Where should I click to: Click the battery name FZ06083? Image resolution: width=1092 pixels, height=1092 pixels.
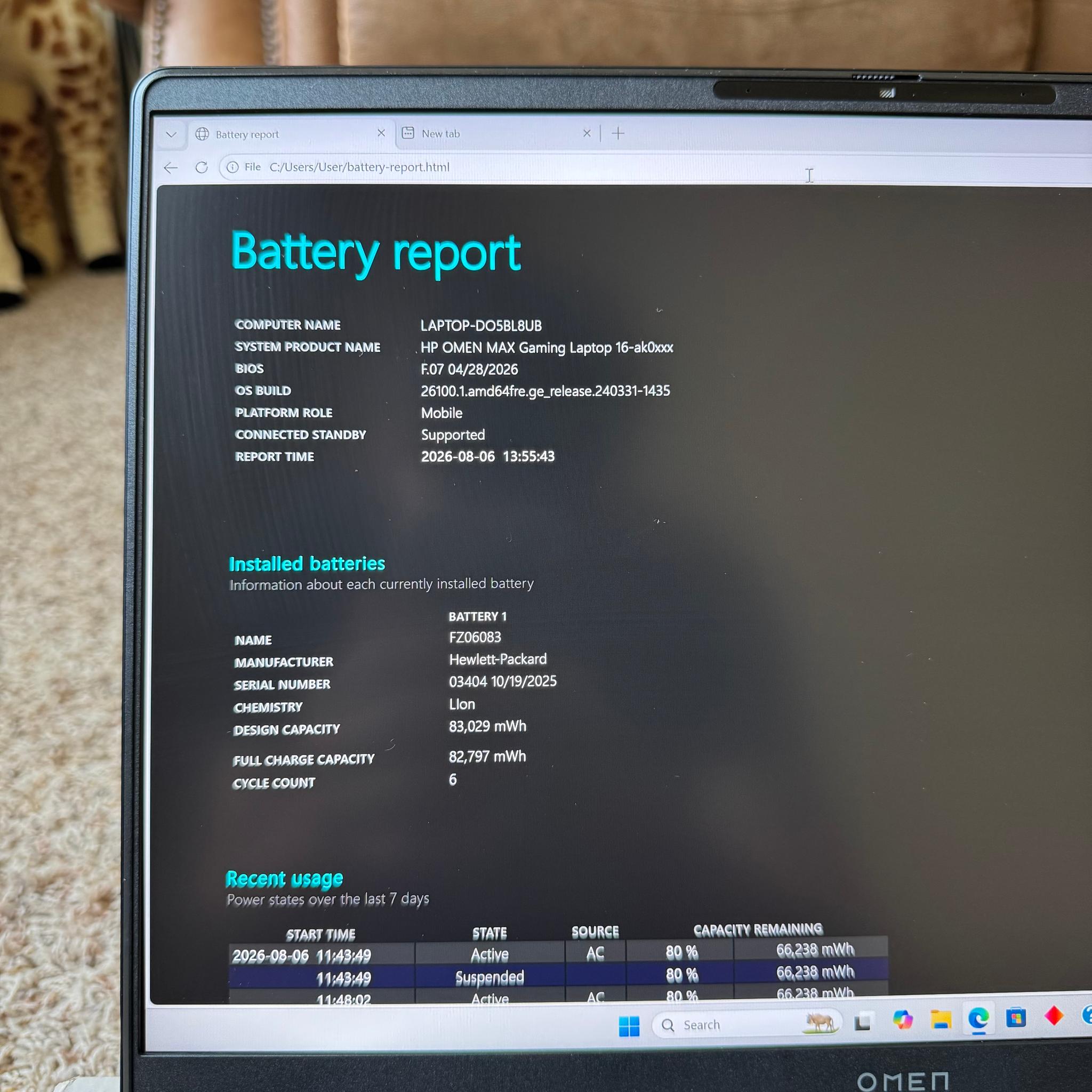475,638
